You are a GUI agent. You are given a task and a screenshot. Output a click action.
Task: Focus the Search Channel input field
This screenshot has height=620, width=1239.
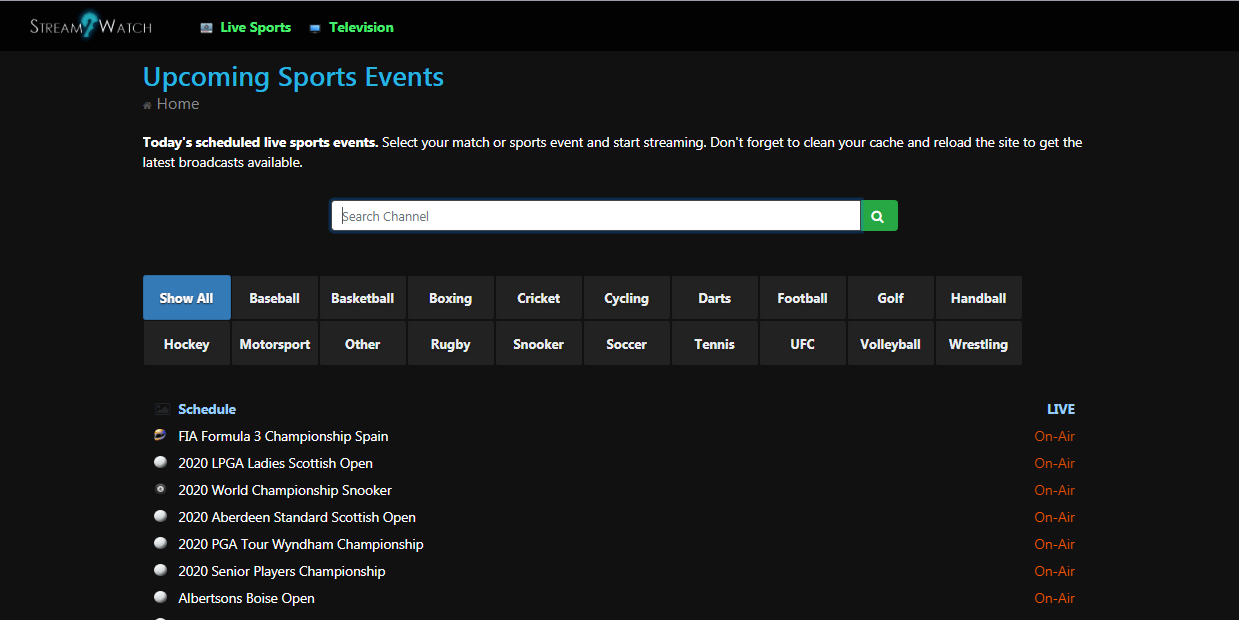[x=596, y=216]
